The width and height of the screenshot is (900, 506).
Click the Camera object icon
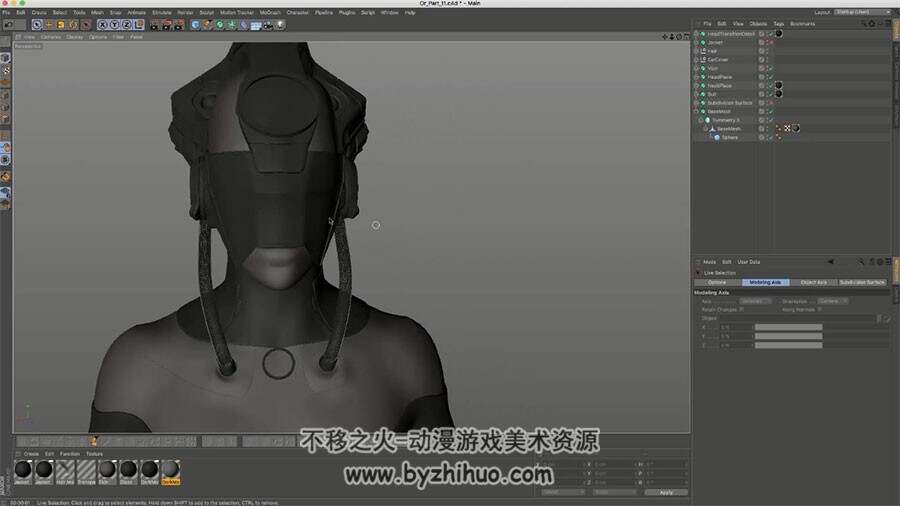coord(268,25)
